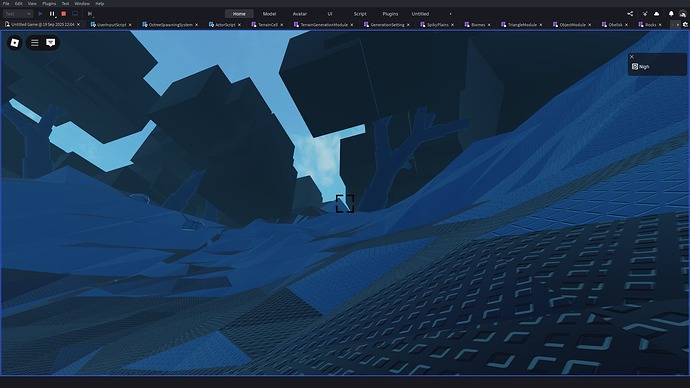Close the ObjectModule tab
The image size is (690, 388).
(590, 25)
